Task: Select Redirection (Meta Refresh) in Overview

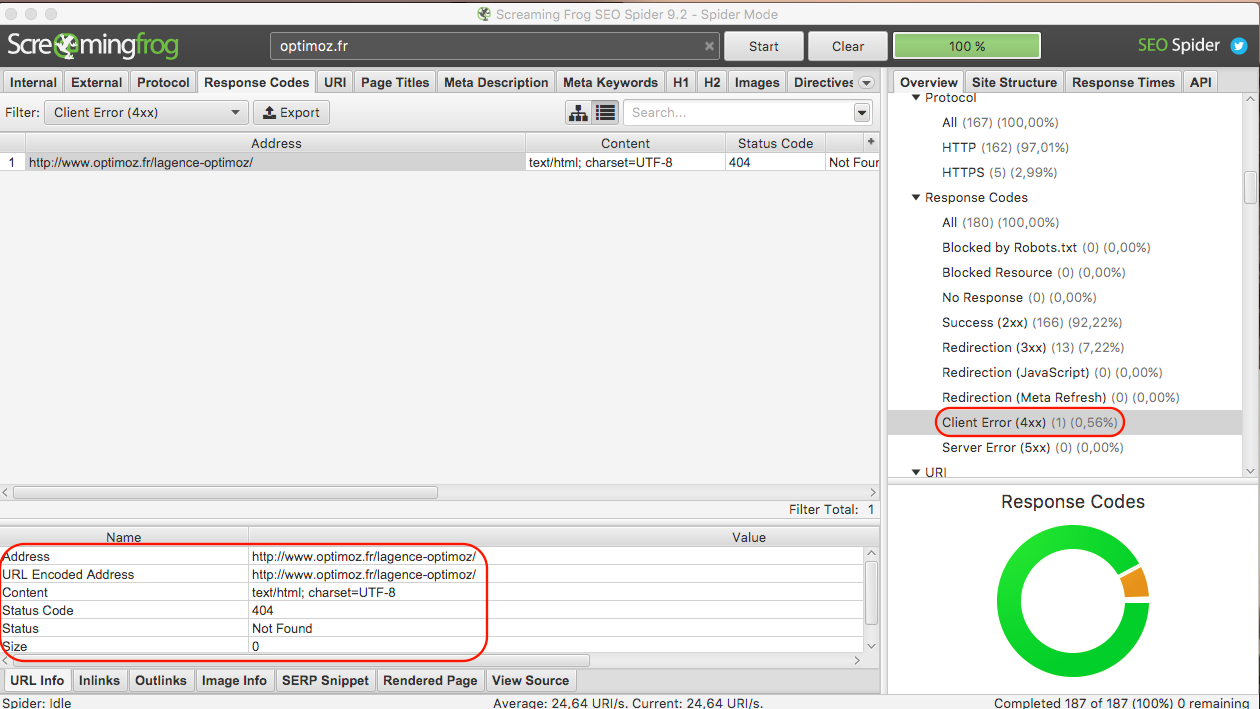Action: pos(1061,398)
